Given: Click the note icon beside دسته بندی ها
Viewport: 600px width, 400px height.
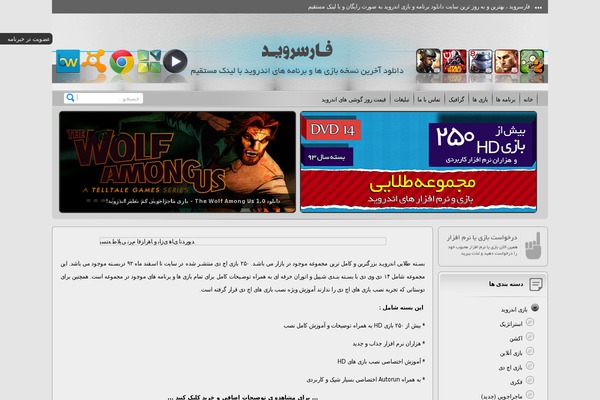Looking at the screenshot, I should click(x=536, y=284).
